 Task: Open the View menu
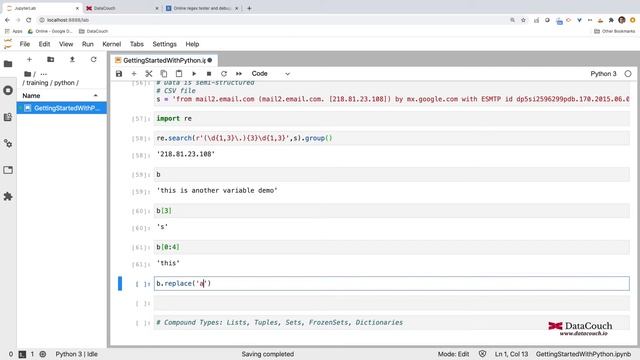pyautogui.click(x=66, y=44)
